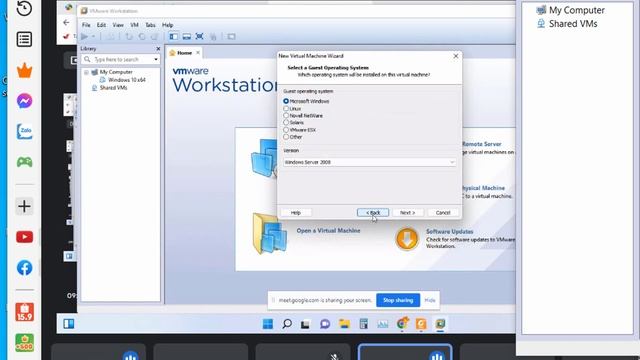
Task: Select the Linux guest operating system
Action: tap(286, 109)
